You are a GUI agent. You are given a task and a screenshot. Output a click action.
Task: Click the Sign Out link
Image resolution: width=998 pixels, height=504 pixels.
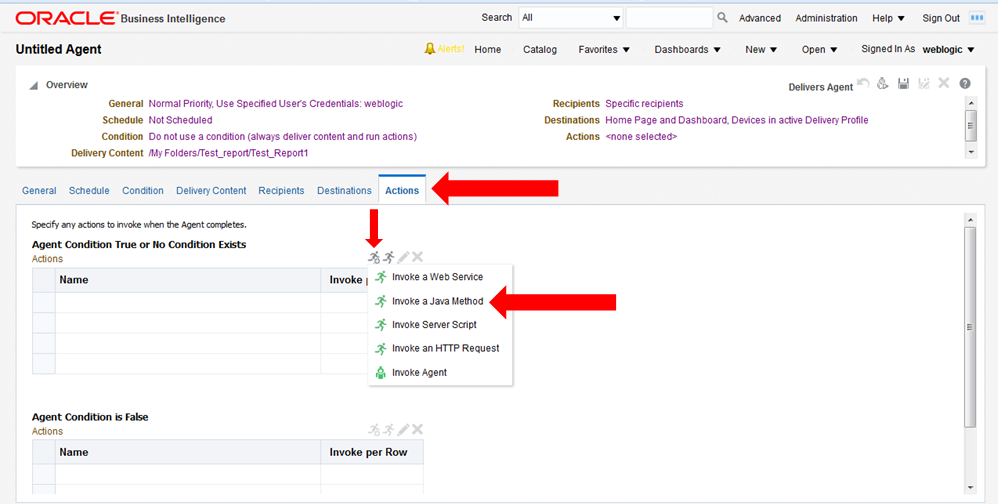click(x=941, y=18)
